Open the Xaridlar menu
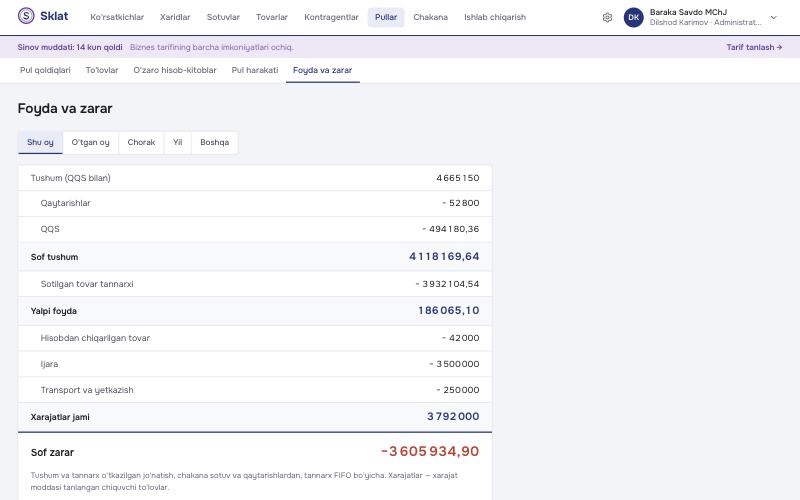Viewport: 800px width, 500px height. click(x=175, y=17)
